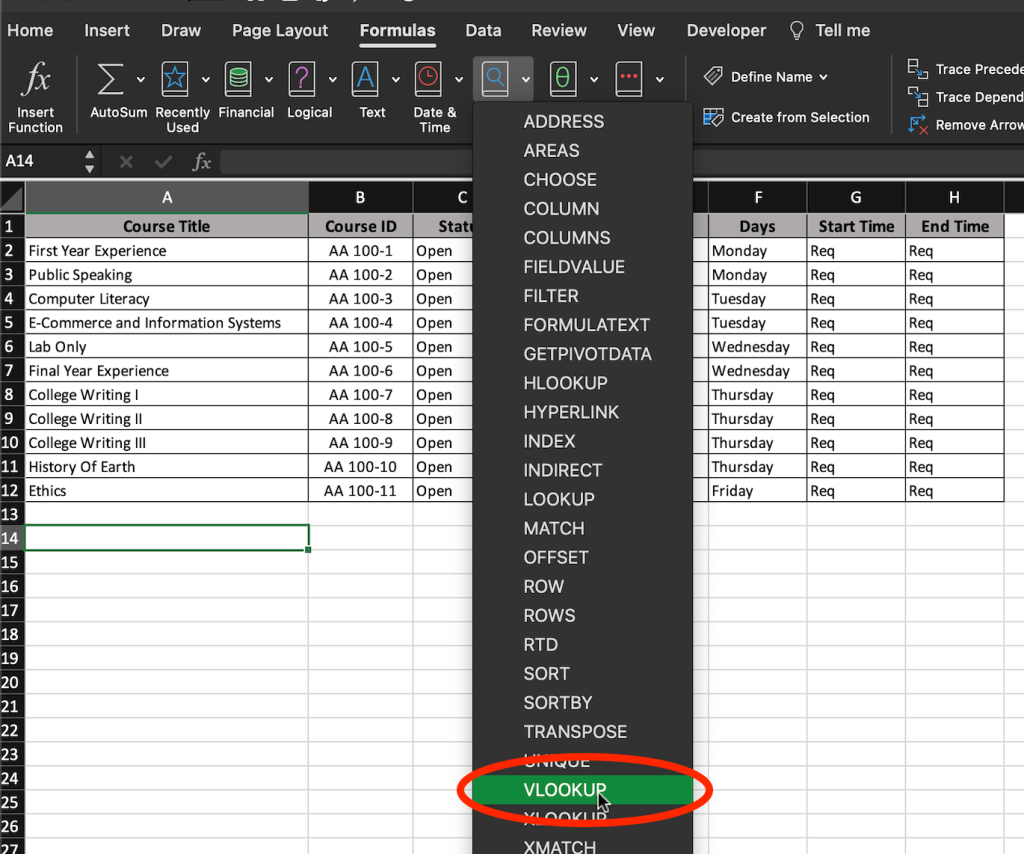Select INDEX from the function list
Image resolution: width=1024 pixels, height=854 pixels.
point(582,441)
